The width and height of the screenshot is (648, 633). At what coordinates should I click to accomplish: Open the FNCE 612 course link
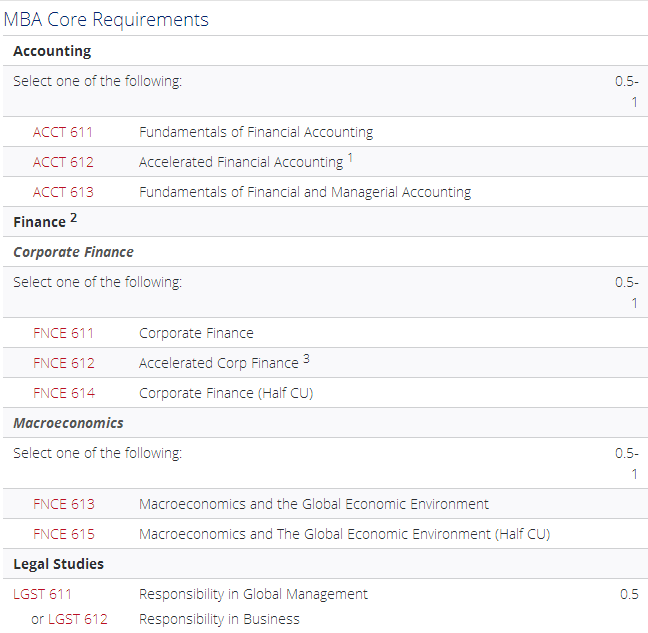point(63,363)
